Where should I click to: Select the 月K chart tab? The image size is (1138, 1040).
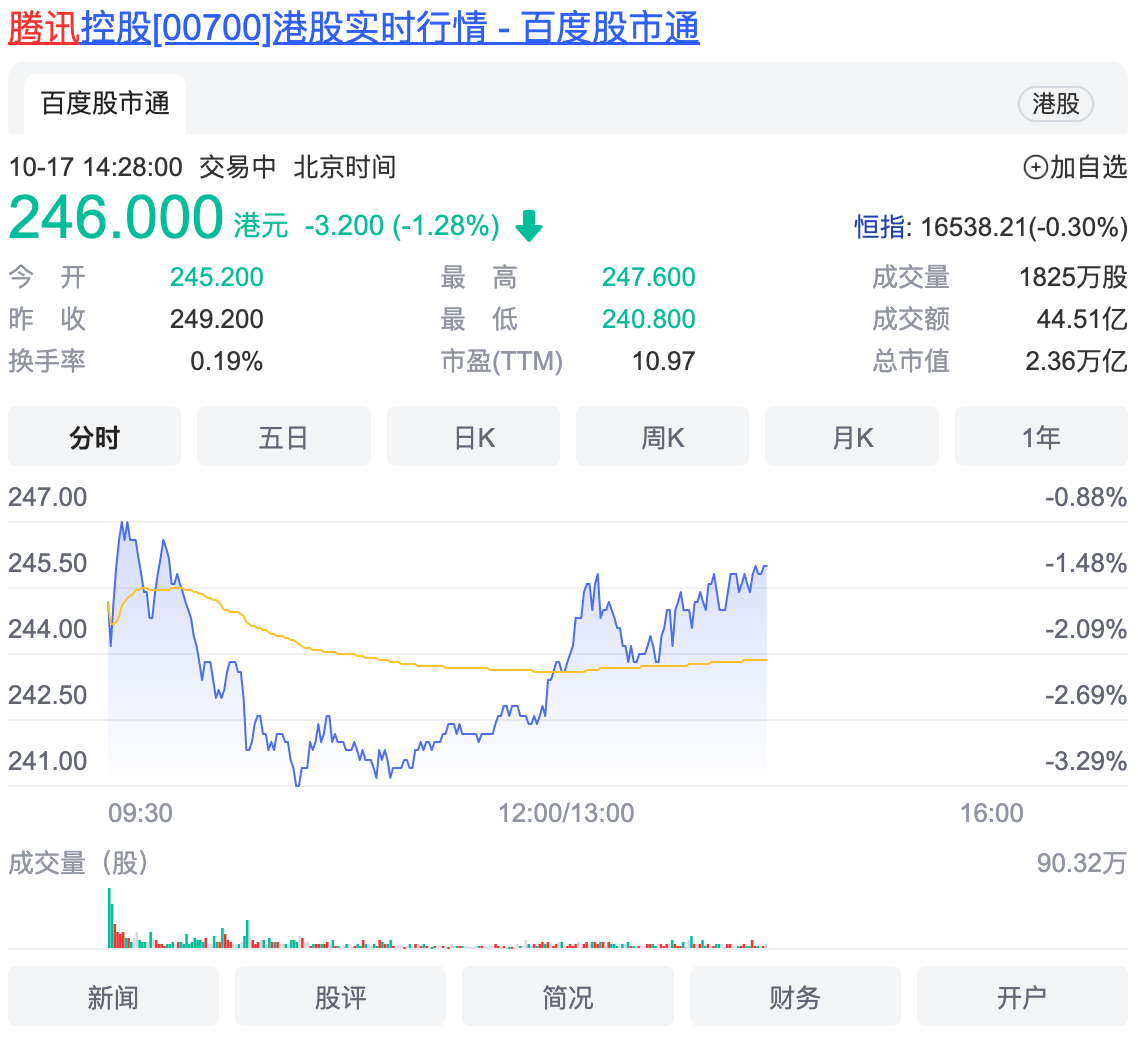pyautogui.click(x=852, y=437)
